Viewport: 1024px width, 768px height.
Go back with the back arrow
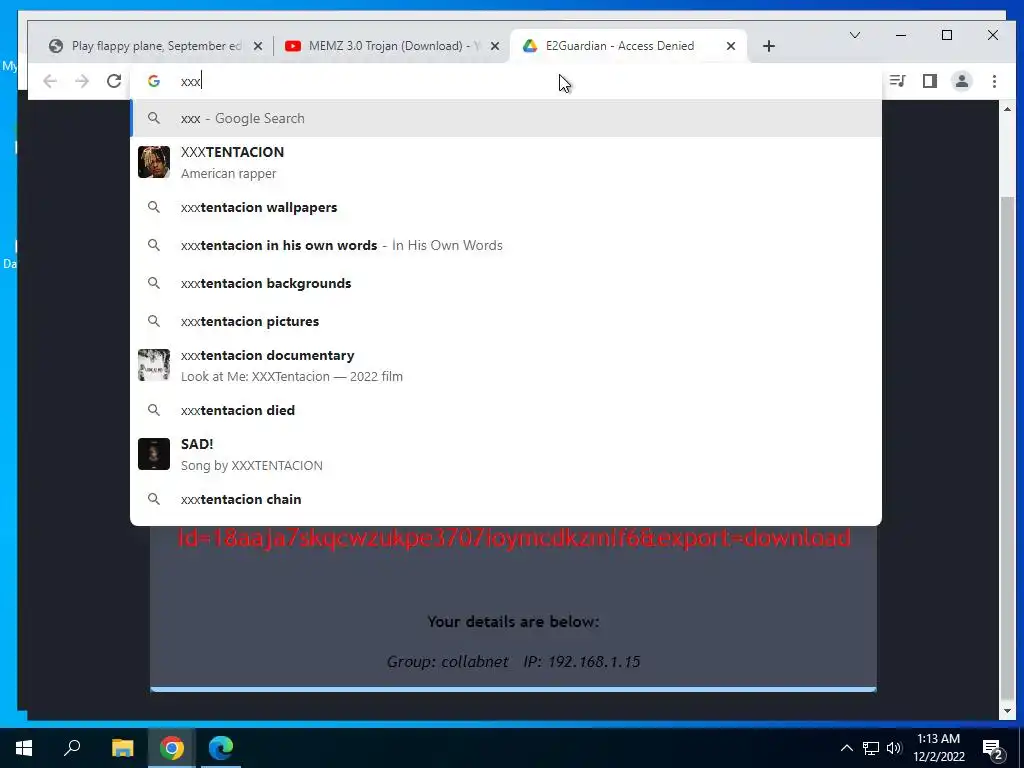point(50,81)
